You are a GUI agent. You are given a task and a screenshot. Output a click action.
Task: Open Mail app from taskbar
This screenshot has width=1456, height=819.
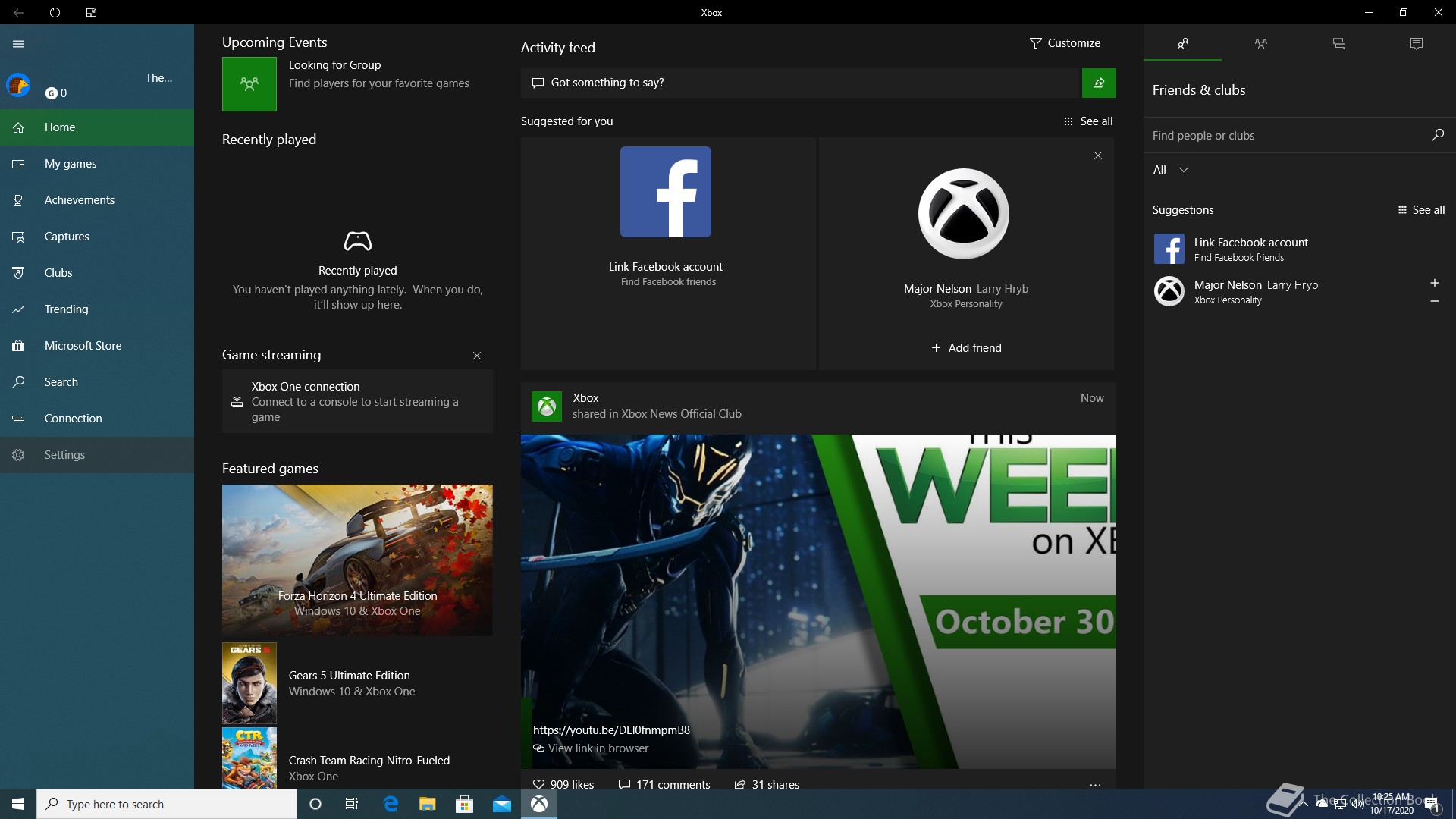[502, 804]
